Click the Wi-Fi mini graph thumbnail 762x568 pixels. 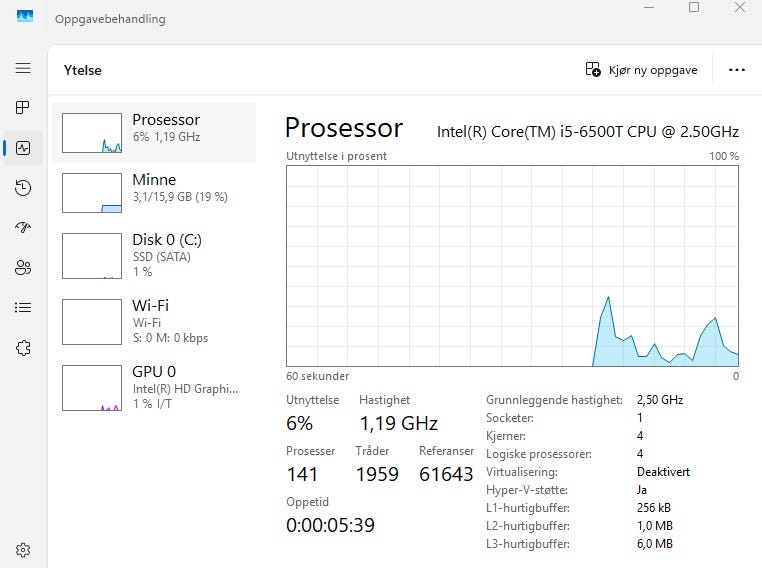click(92, 322)
